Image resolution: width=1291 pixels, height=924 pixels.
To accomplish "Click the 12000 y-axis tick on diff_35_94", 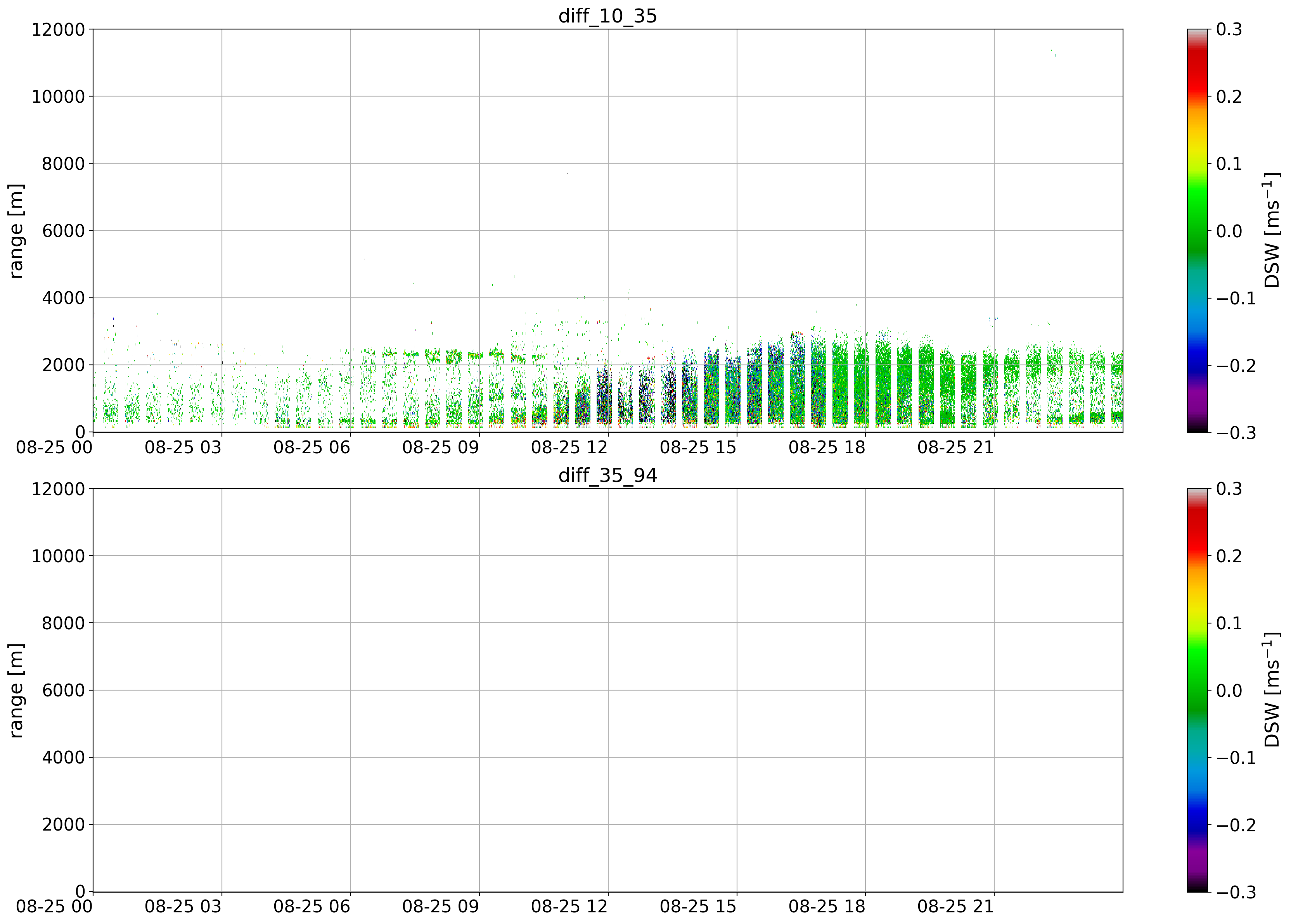I will tap(57, 489).
